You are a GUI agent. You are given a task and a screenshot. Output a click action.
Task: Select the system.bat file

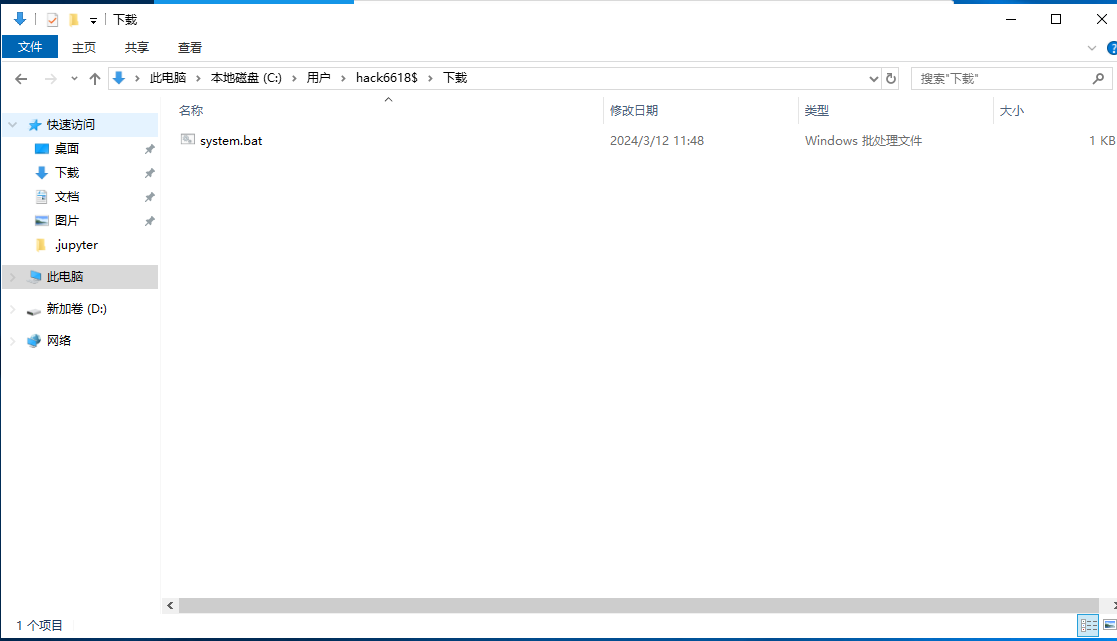click(x=230, y=141)
